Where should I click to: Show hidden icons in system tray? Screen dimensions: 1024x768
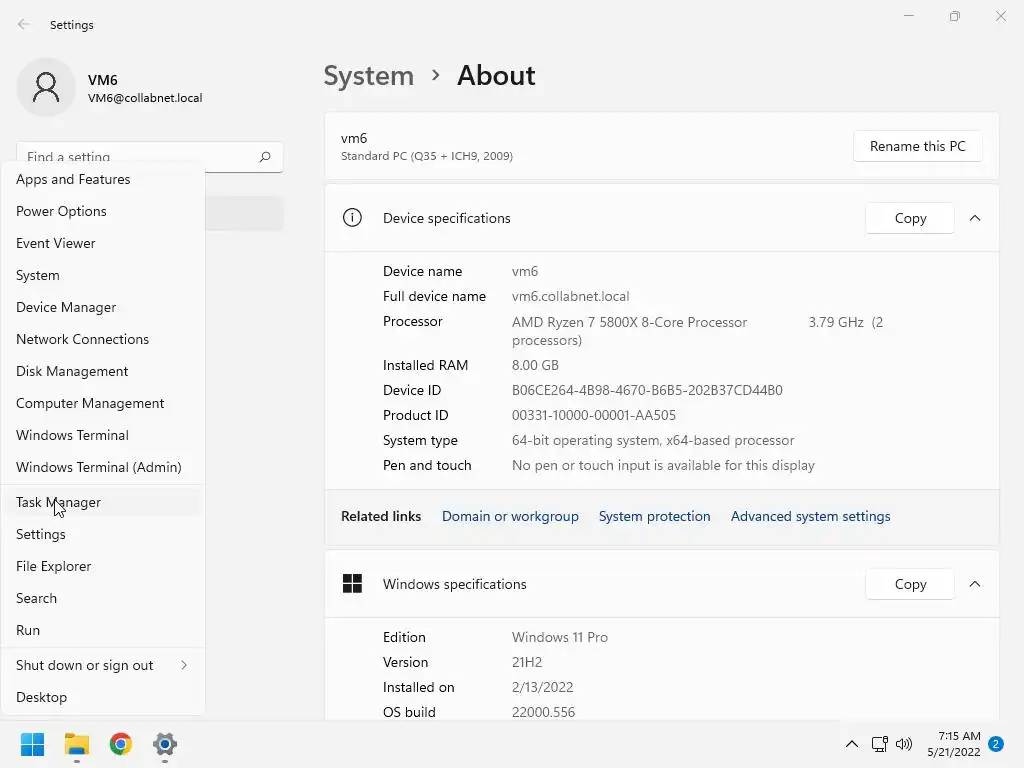(852, 744)
